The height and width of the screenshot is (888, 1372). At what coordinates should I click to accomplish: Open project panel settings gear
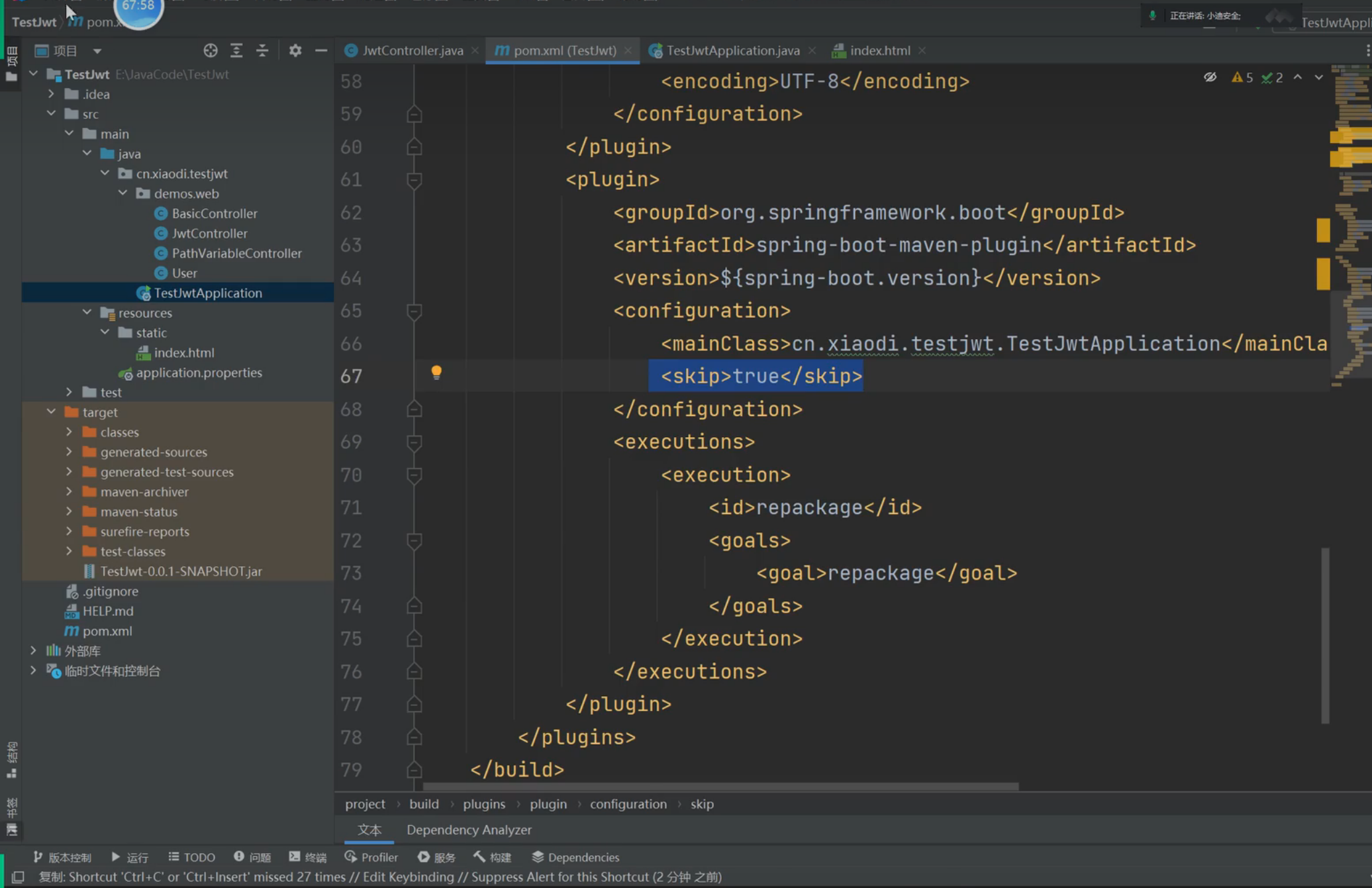click(295, 50)
